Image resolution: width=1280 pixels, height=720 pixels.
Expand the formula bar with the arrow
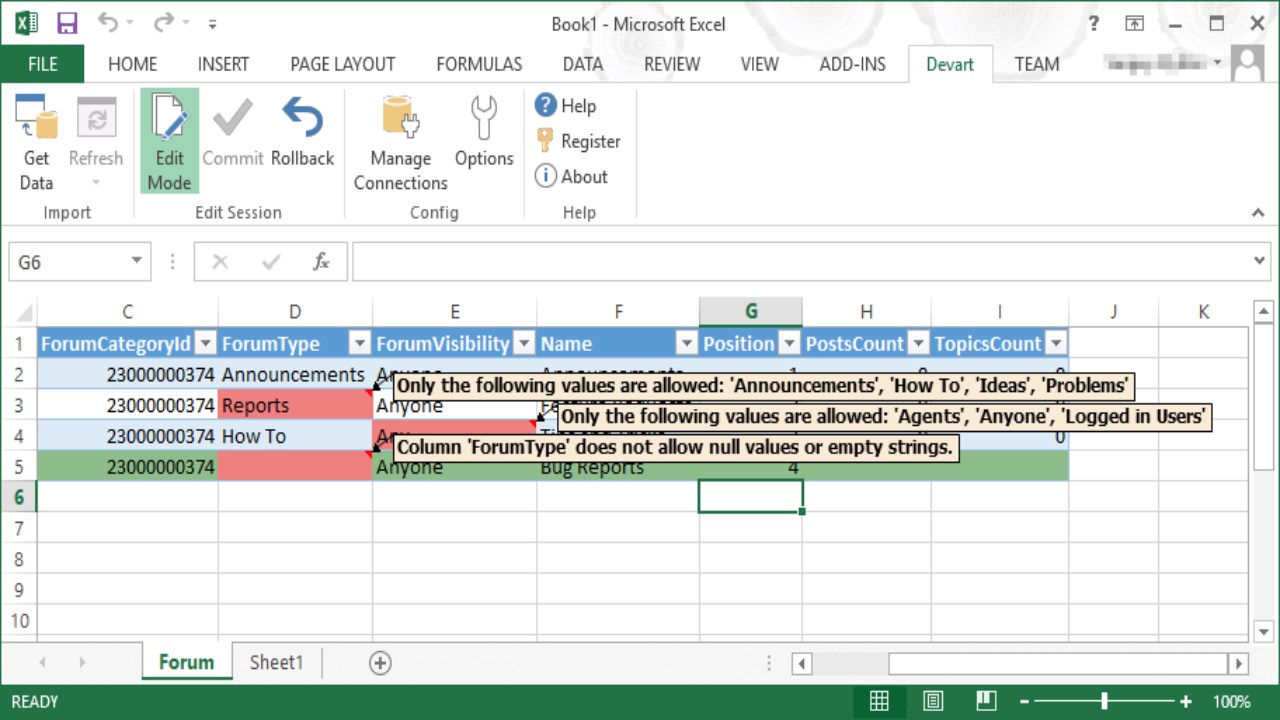1260,262
